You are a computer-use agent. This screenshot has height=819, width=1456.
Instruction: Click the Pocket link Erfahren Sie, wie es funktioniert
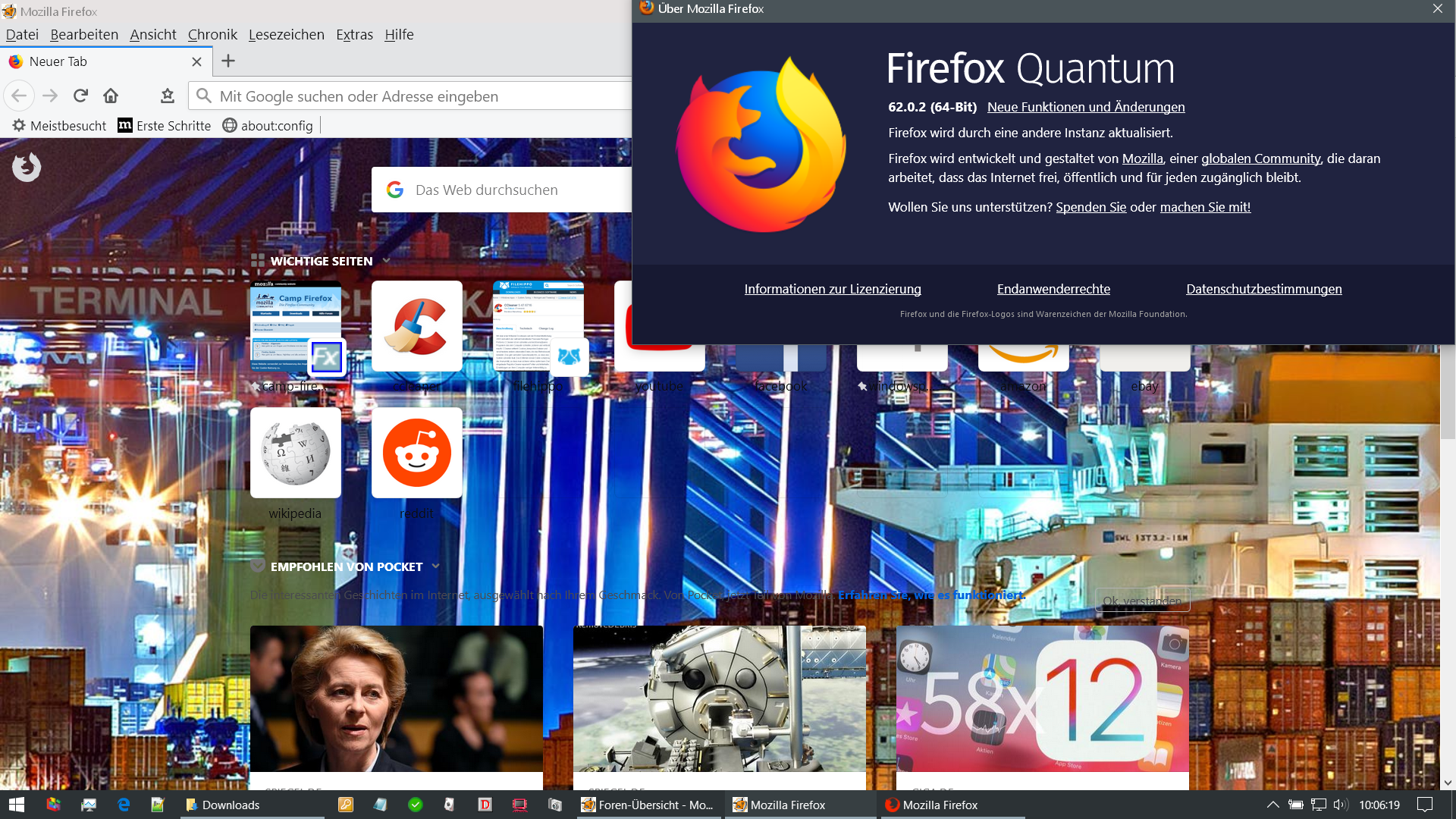point(931,595)
